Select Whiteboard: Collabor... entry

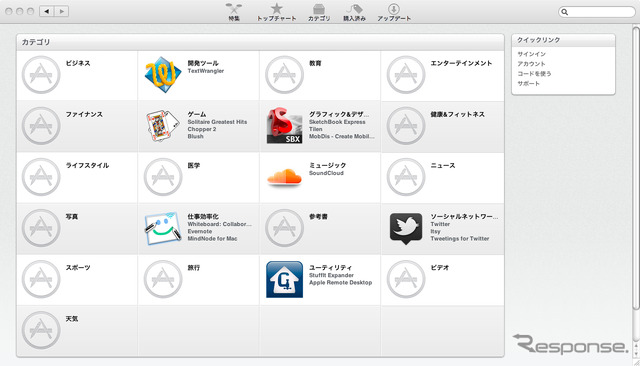click(220, 224)
